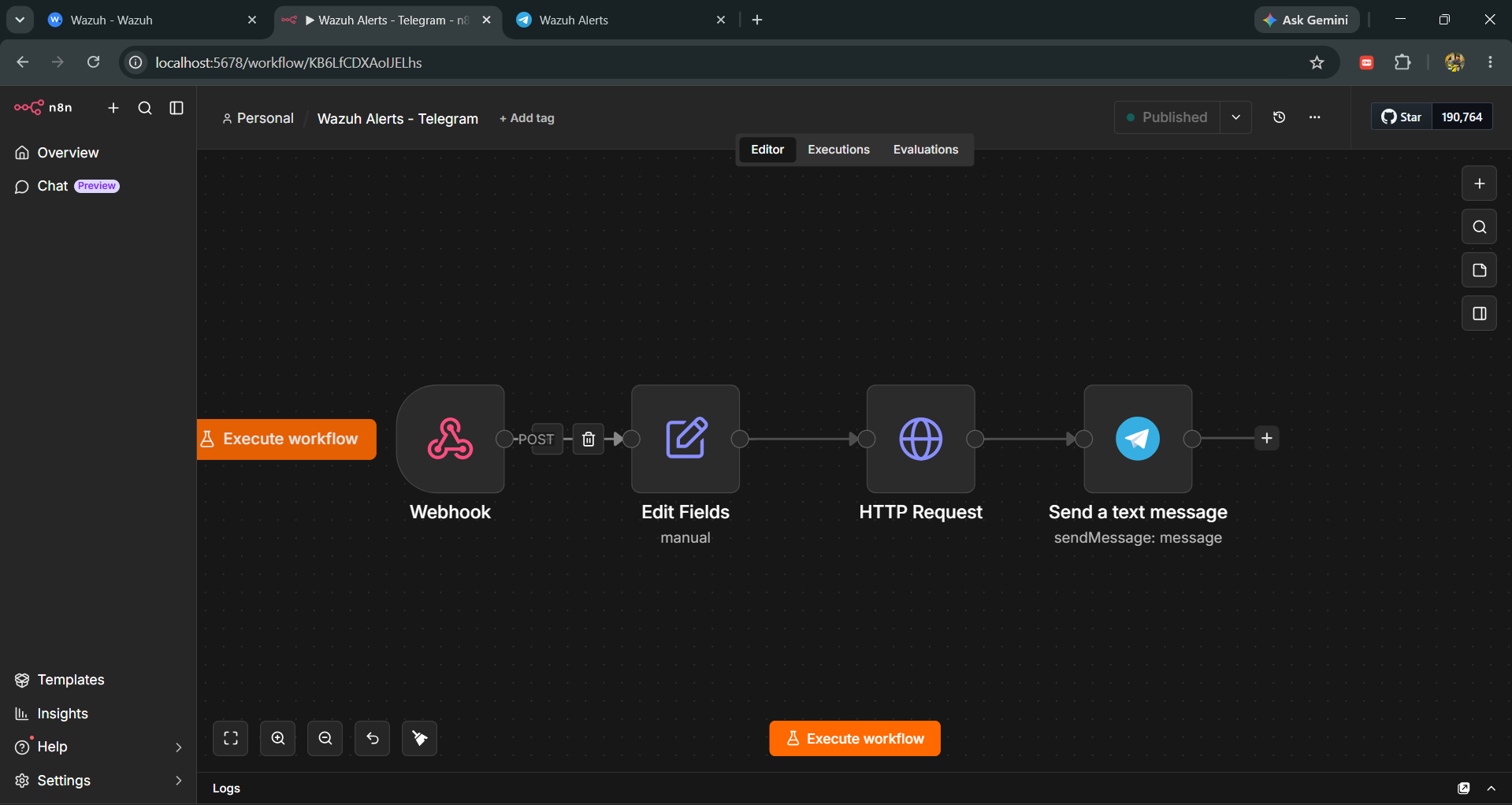Toggle the sidebar collapse icon near n8n logo
This screenshot has width=1512, height=805.
coord(176,108)
